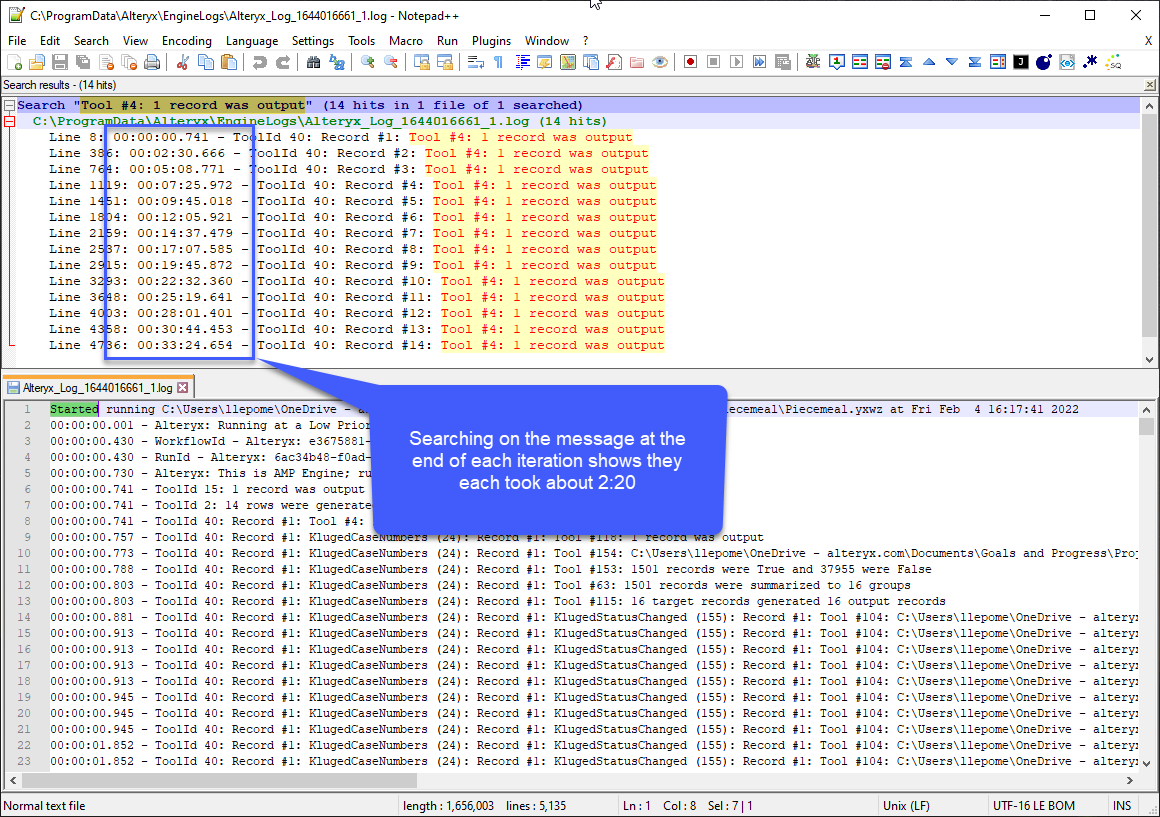Save all open documents
The image size is (1160, 817).
[x=82, y=62]
